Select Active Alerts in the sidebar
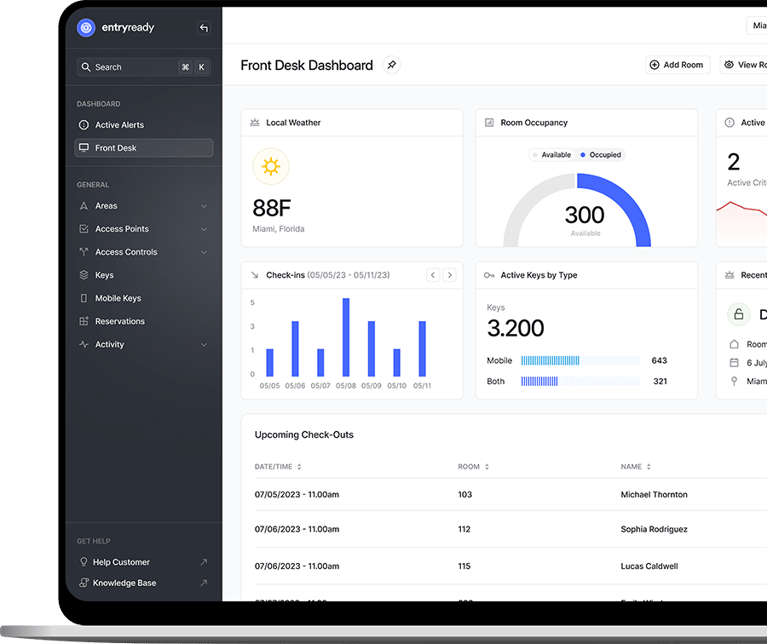Screen dimensions: 767x644 (119, 125)
